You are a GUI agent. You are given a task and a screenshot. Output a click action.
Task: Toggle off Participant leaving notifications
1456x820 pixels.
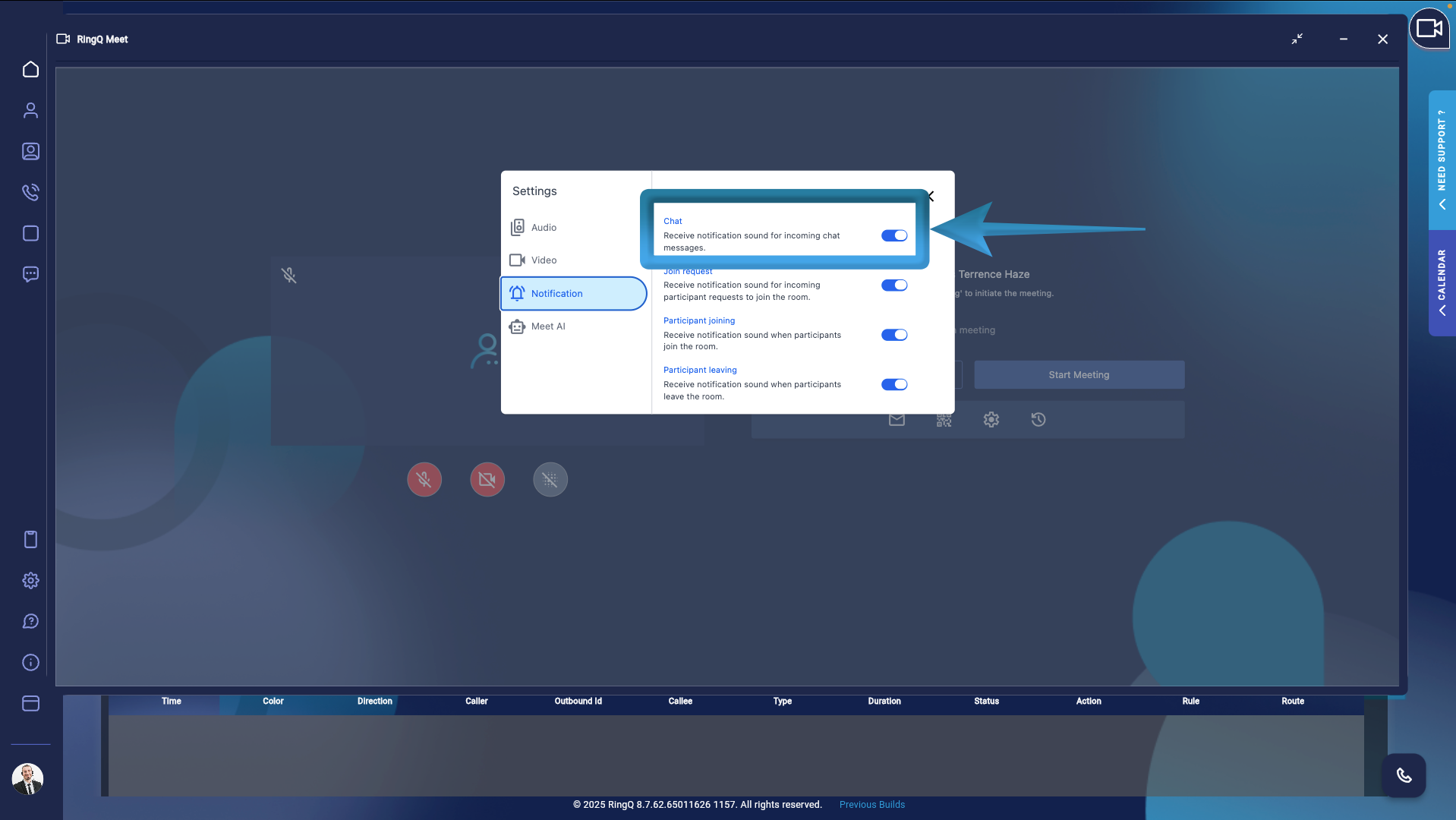[894, 384]
